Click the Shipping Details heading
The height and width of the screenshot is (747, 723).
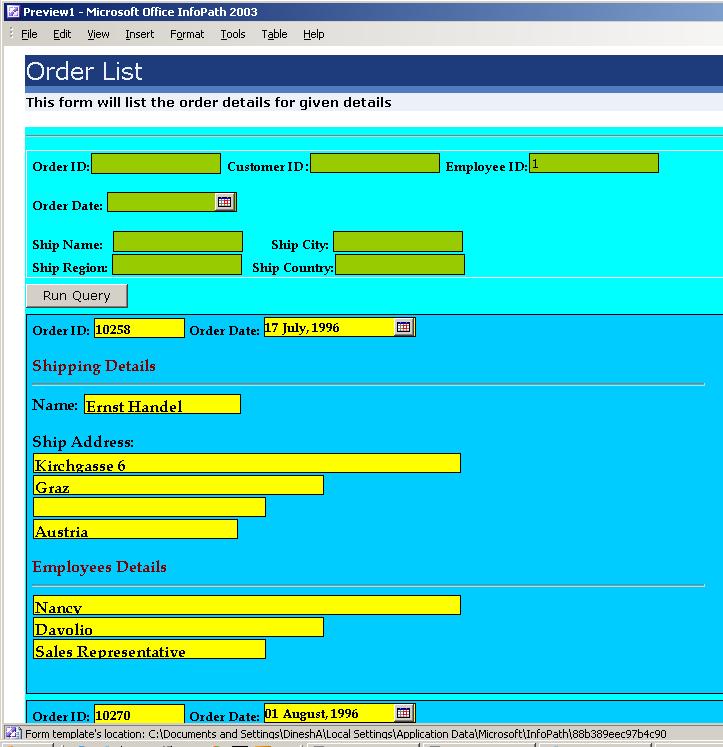(94, 366)
